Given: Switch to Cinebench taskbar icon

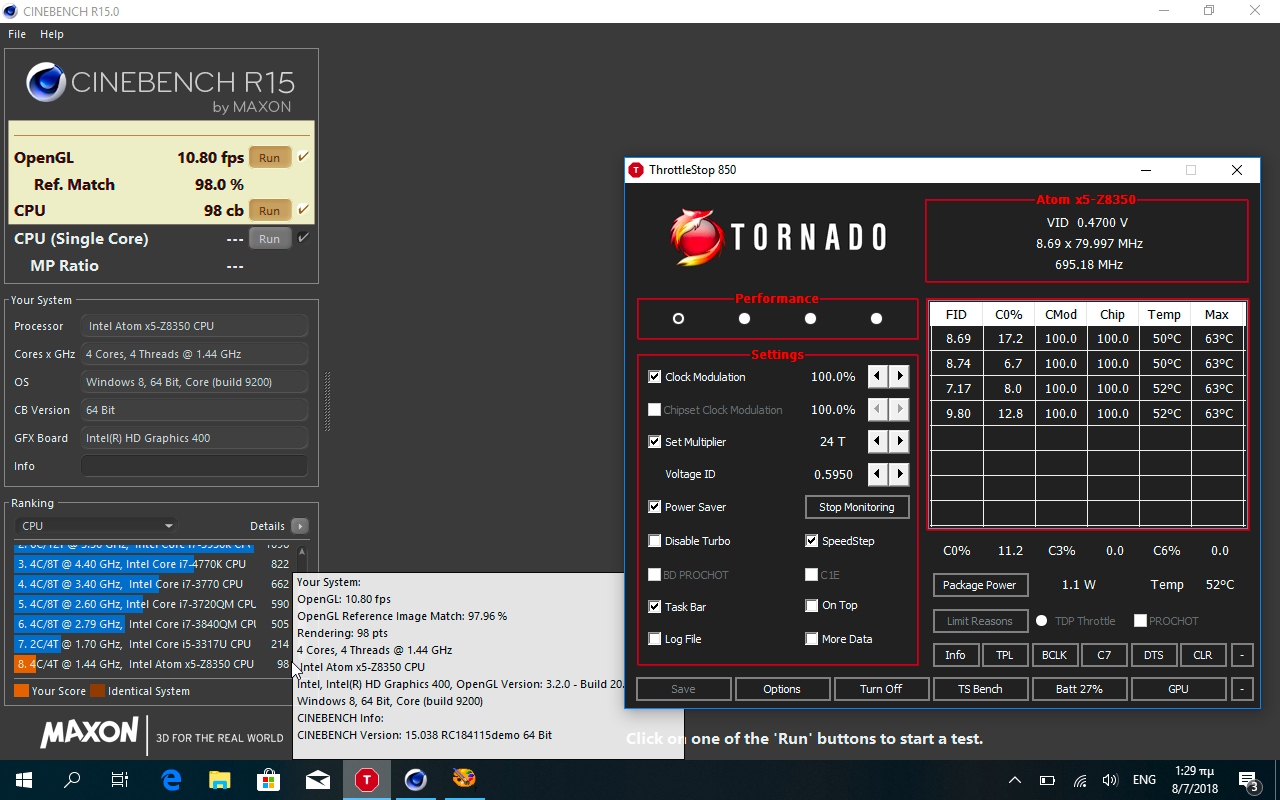Looking at the screenshot, I should tap(416, 780).
